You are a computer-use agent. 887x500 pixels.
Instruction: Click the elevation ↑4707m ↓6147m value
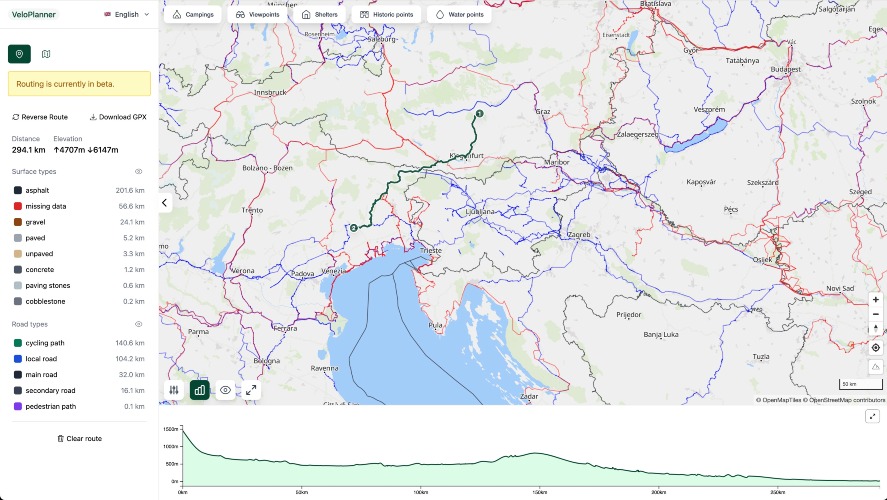tap(86, 150)
